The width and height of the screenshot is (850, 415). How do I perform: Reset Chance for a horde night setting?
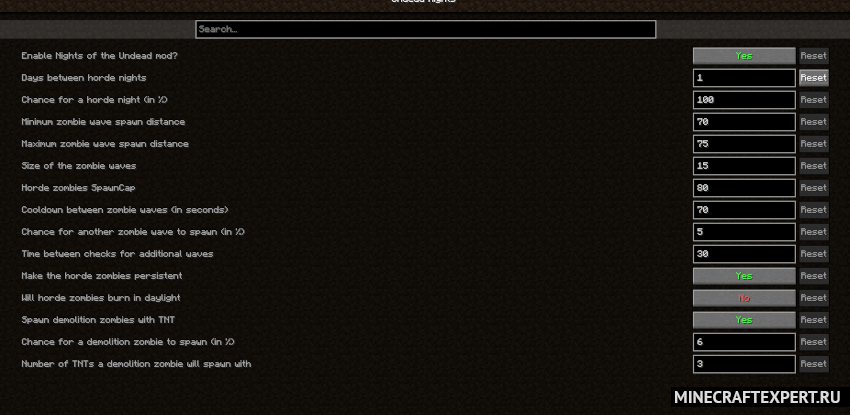click(814, 100)
